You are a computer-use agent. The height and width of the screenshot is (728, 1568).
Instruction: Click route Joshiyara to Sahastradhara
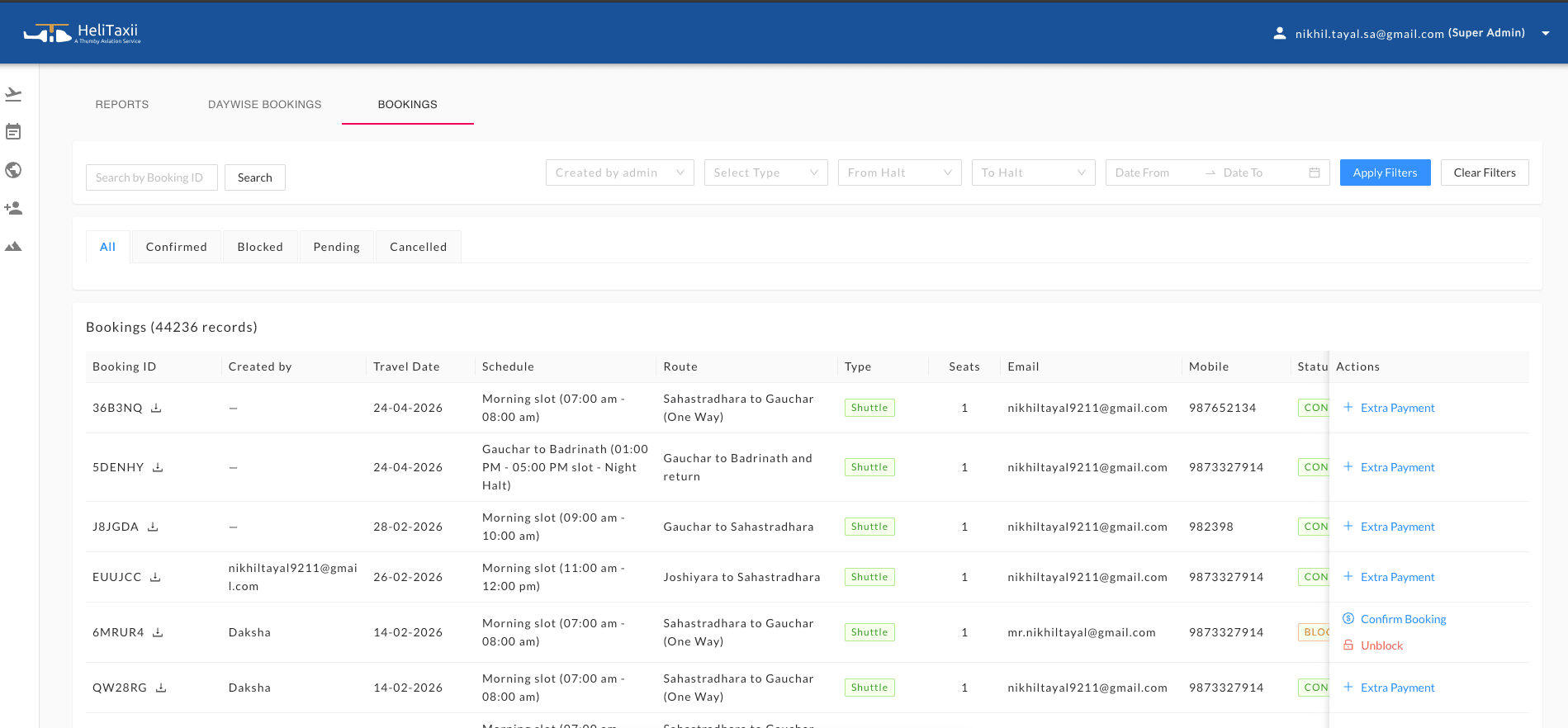(x=742, y=577)
